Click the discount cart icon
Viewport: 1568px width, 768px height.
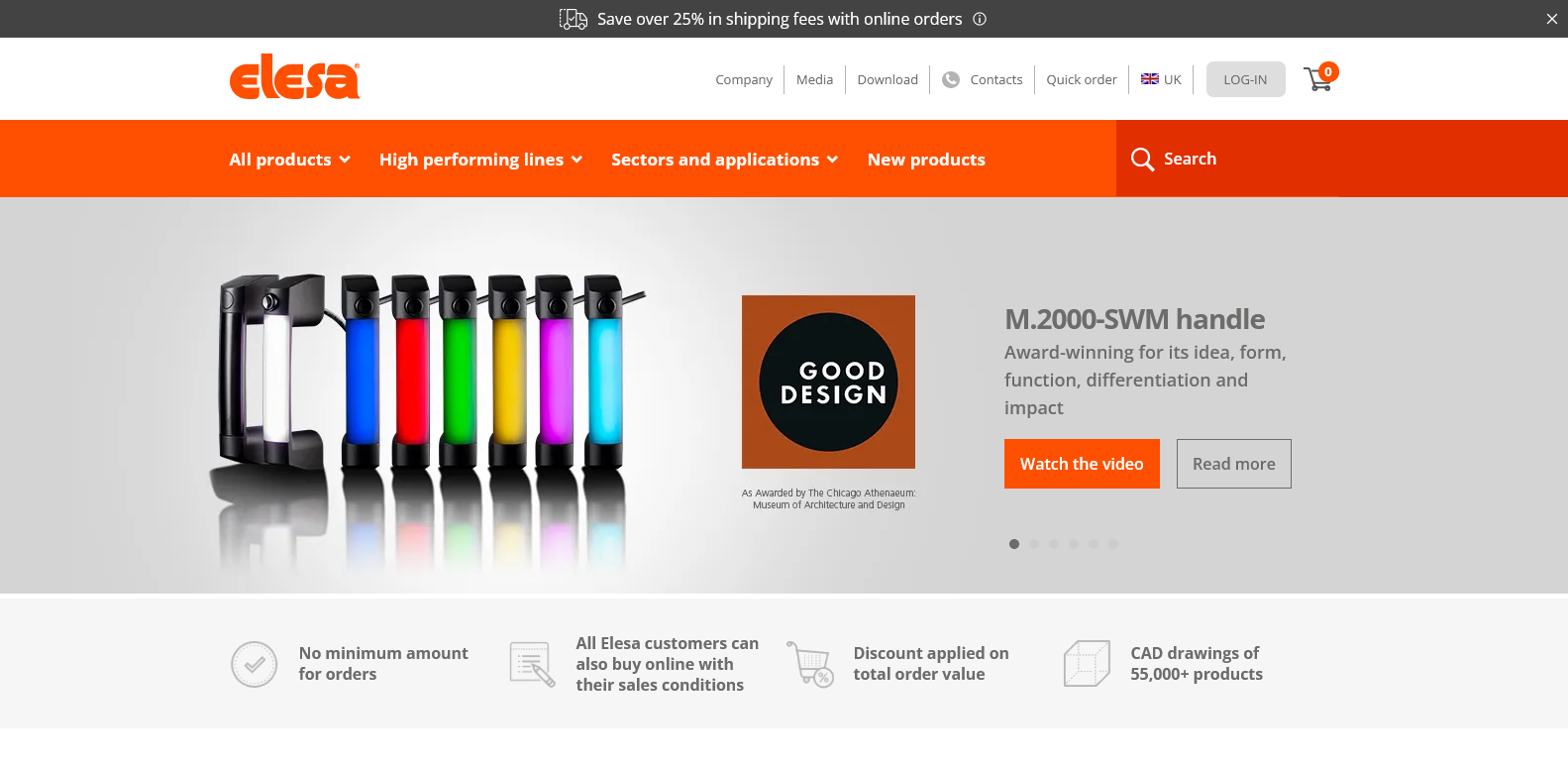click(810, 663)
